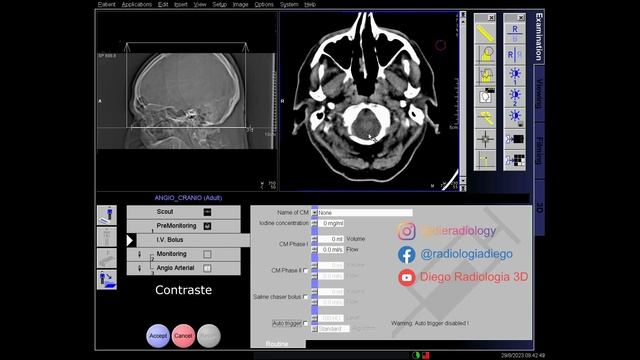Select the circular ROI measurement tool
This screenshot has width=640, height=360.
485,54
